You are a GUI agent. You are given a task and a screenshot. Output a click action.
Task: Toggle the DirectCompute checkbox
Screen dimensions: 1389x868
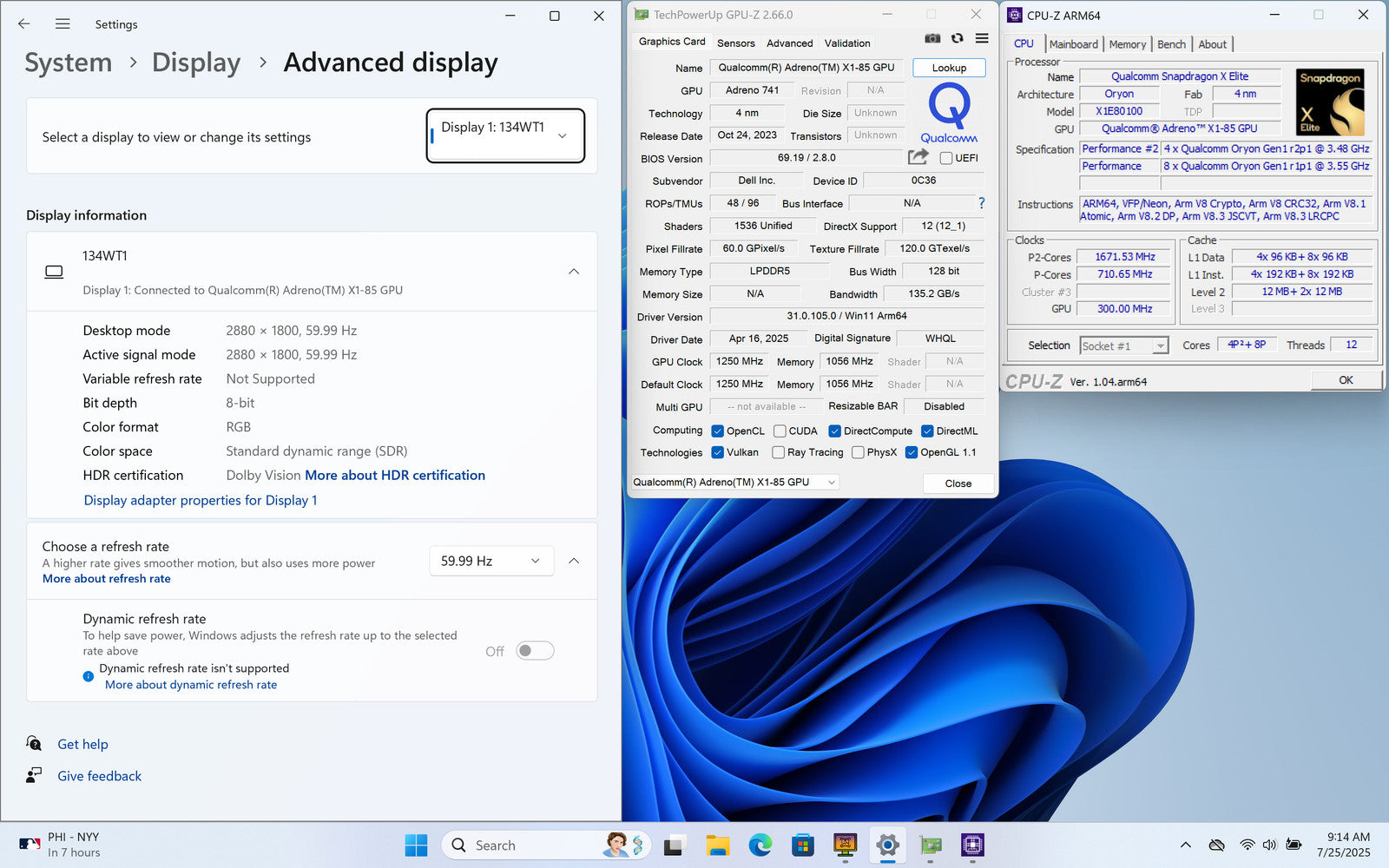pyautogui.click(x=834, y=431)
